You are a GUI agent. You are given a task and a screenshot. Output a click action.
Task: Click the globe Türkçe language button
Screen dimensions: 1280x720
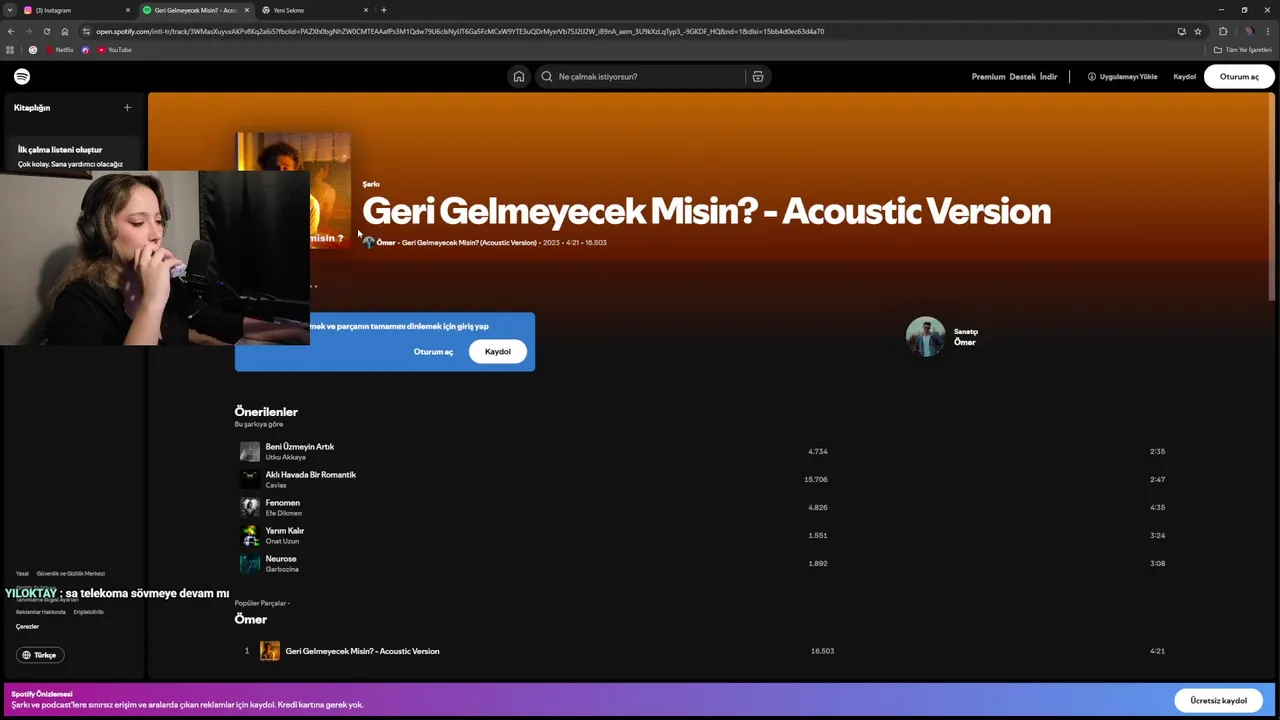(x=40, y=655)
